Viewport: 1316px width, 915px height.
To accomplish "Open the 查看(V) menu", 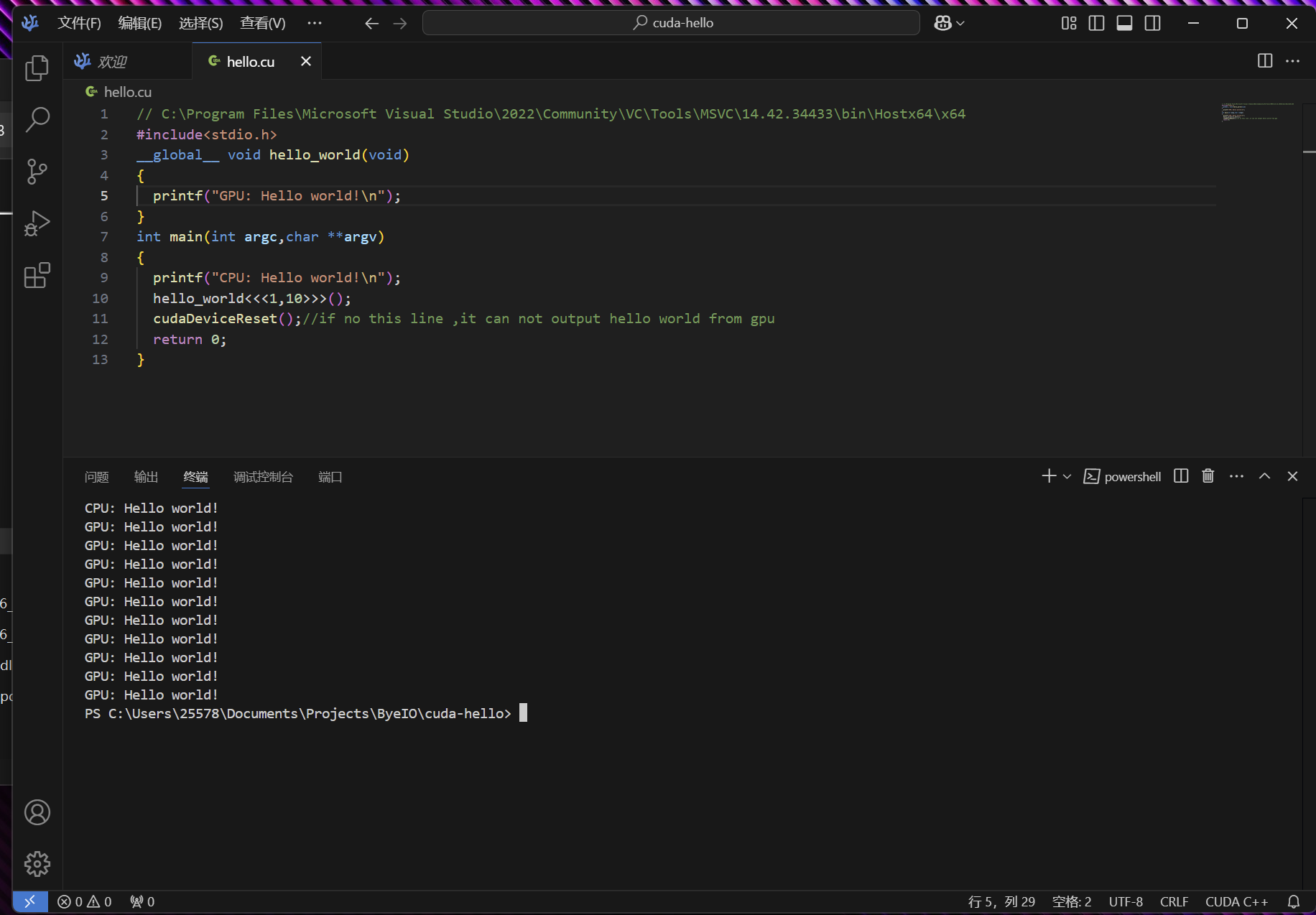I will pyautogui.click(x=263, y=23).
